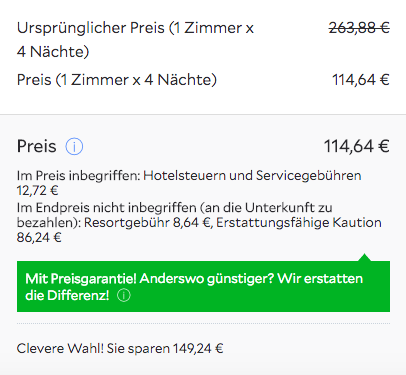Click 'die Differenz!' in green banner
This screenshot has width=406, height=375.
coord(67,295)
